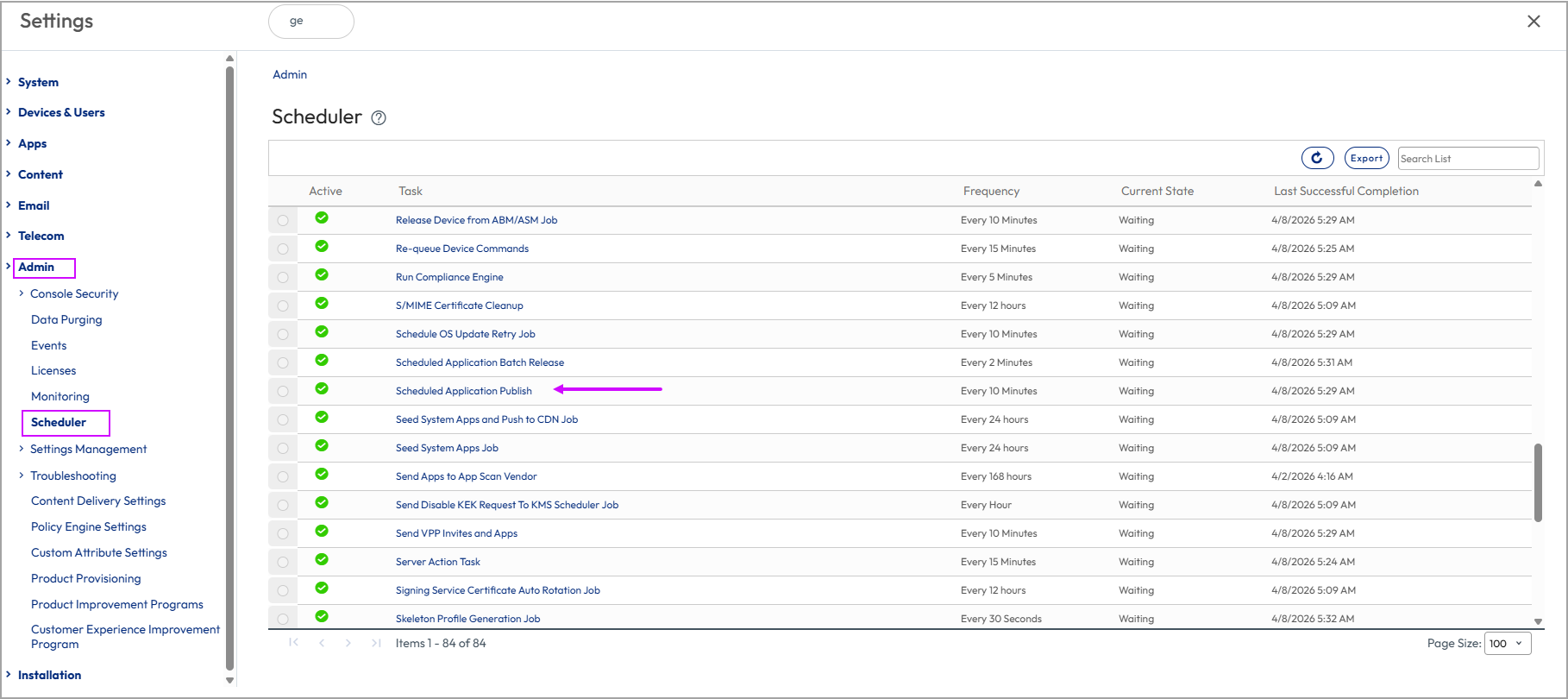Select radio for Release Device from ABM/ASM Job
1568x699 pixels.
[x=283, y=221]
